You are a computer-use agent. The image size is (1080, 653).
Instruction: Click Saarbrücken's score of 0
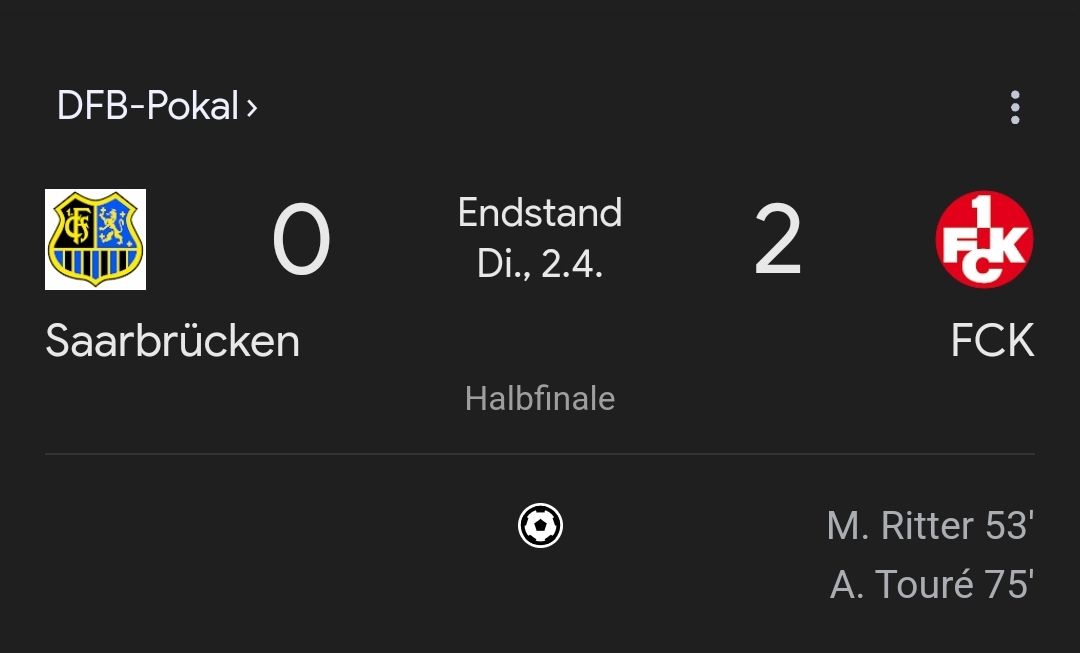pyautogui.click(x=301, y=242)
